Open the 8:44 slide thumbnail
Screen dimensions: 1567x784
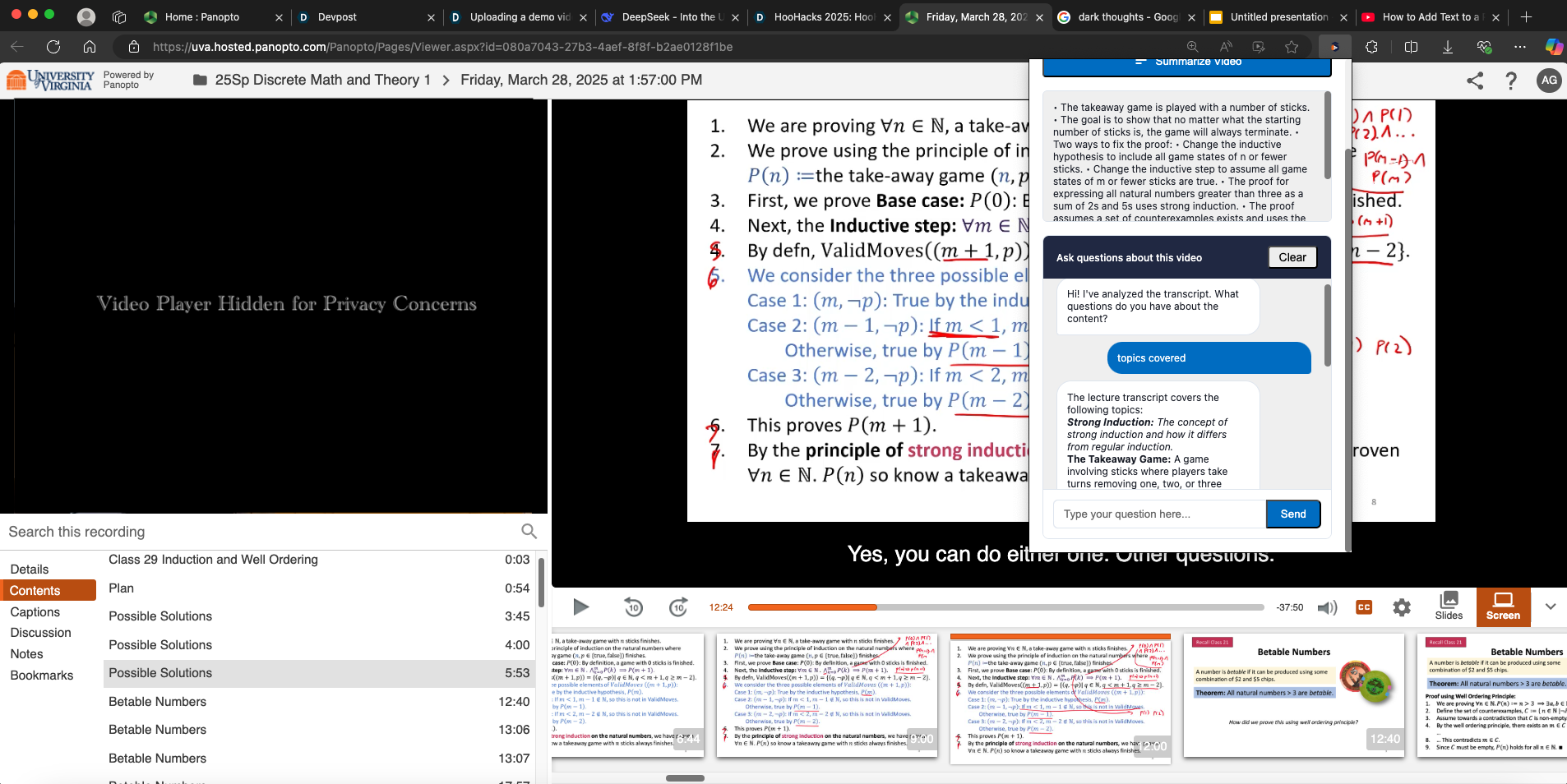click(x=628, y=694)
